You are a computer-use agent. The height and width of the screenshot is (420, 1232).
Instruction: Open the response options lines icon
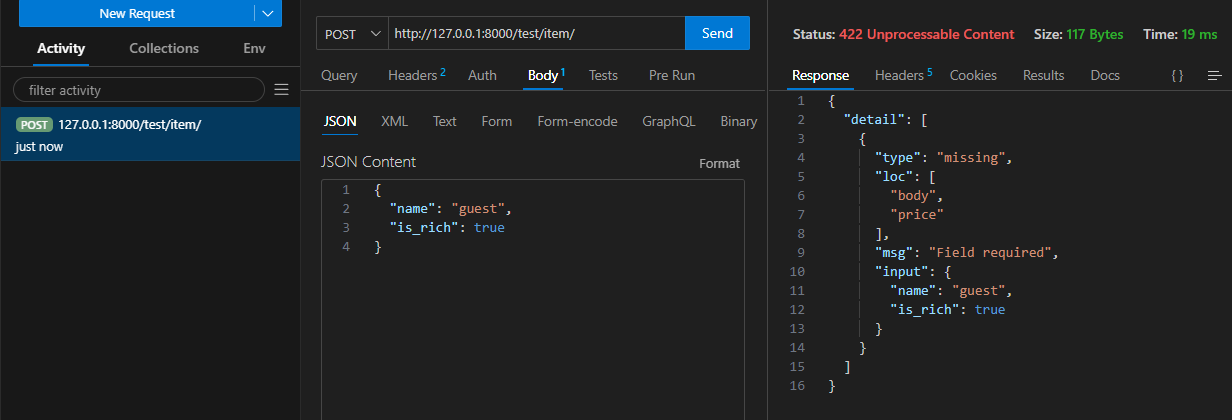click(1214, 75)
